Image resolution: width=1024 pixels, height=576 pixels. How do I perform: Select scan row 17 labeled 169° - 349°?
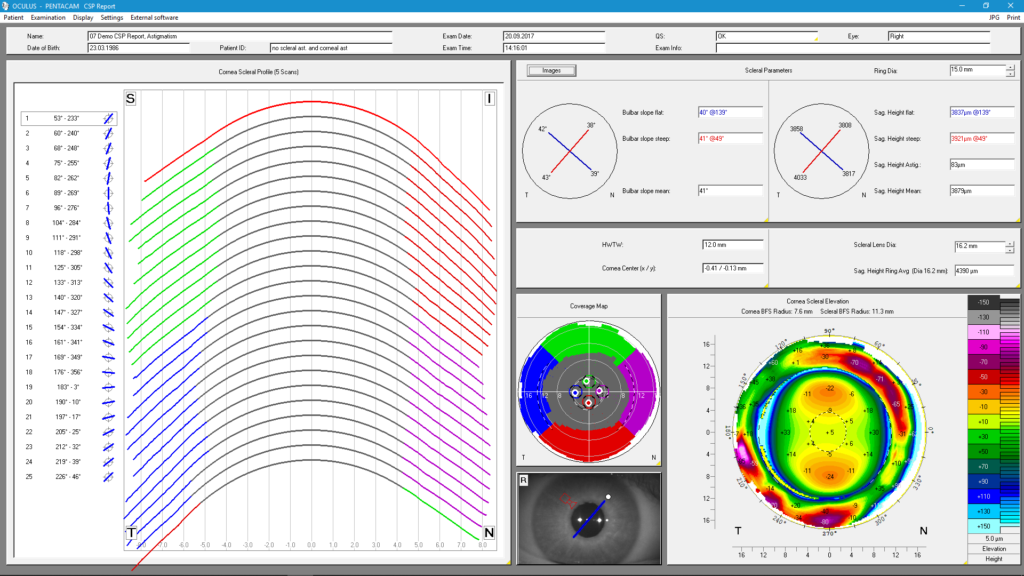(69, 357)
